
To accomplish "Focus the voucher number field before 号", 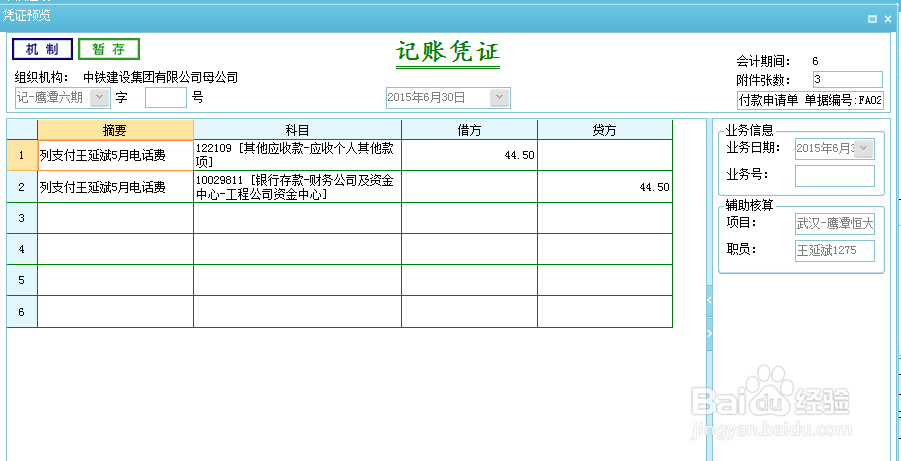I will click(165, 97).
